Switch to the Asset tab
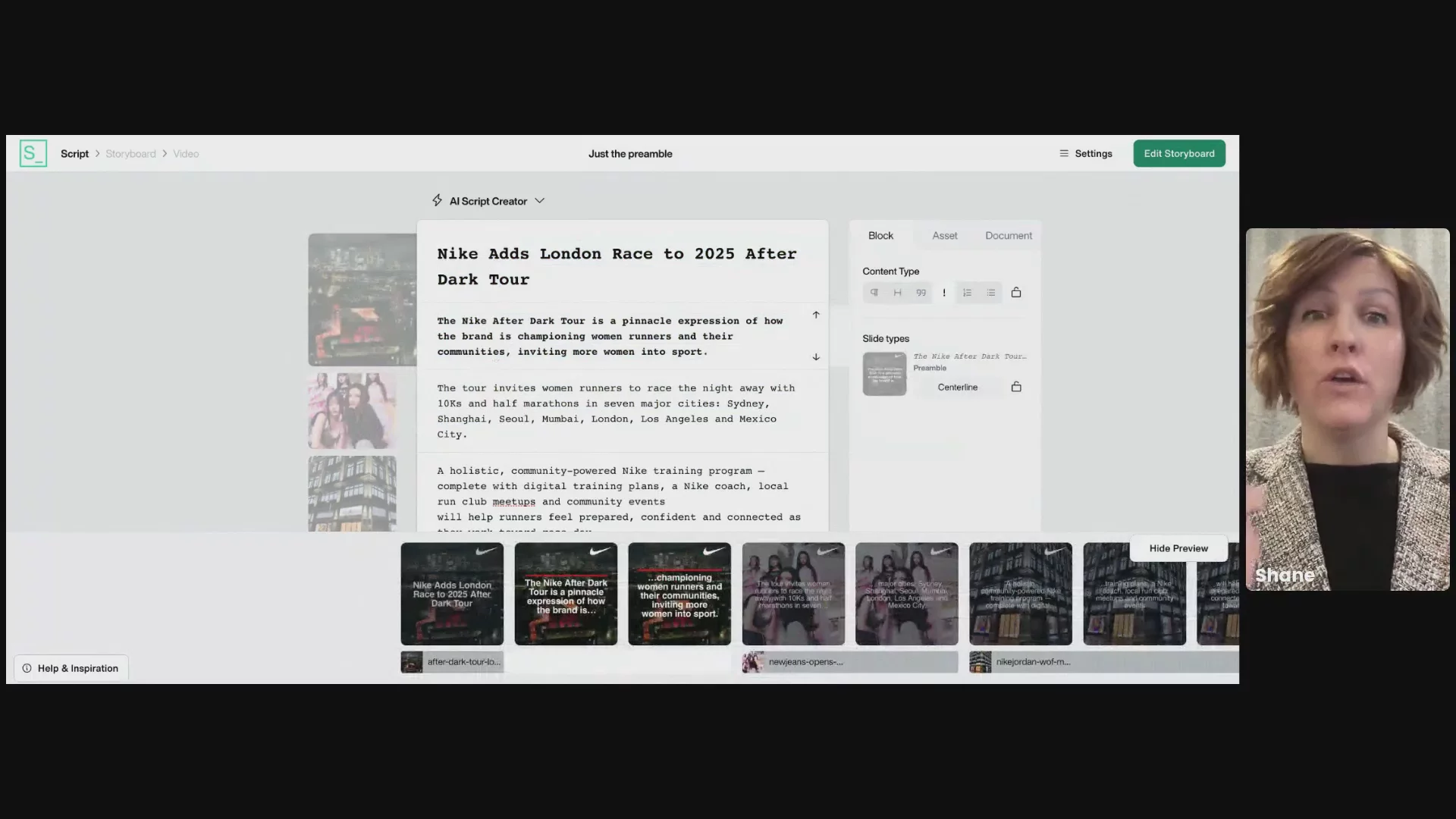The height and width of the screenshot is (819, 1456). coord(945,236)
